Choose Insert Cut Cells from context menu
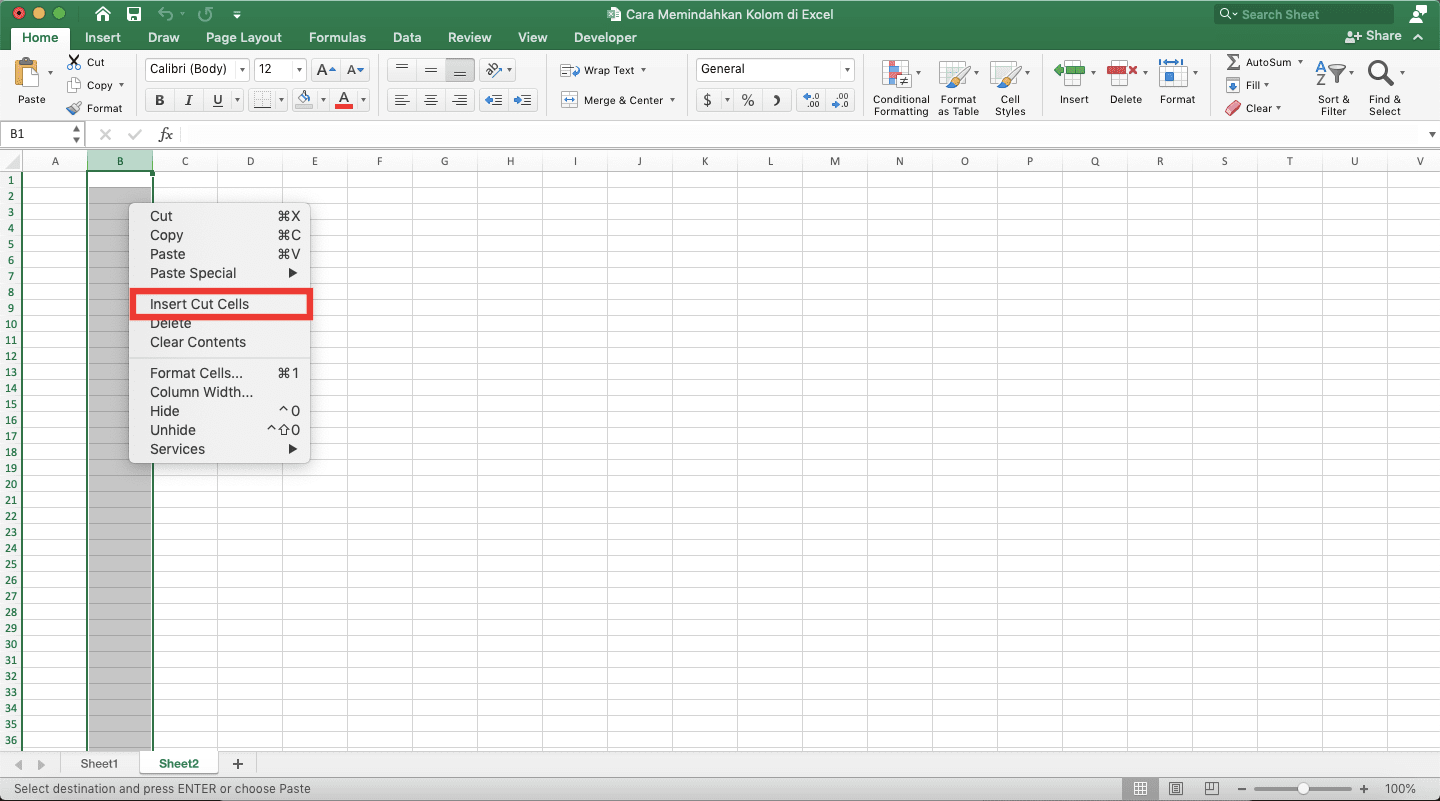Screen dimensions: 1440x801 (x=220, y=304)
